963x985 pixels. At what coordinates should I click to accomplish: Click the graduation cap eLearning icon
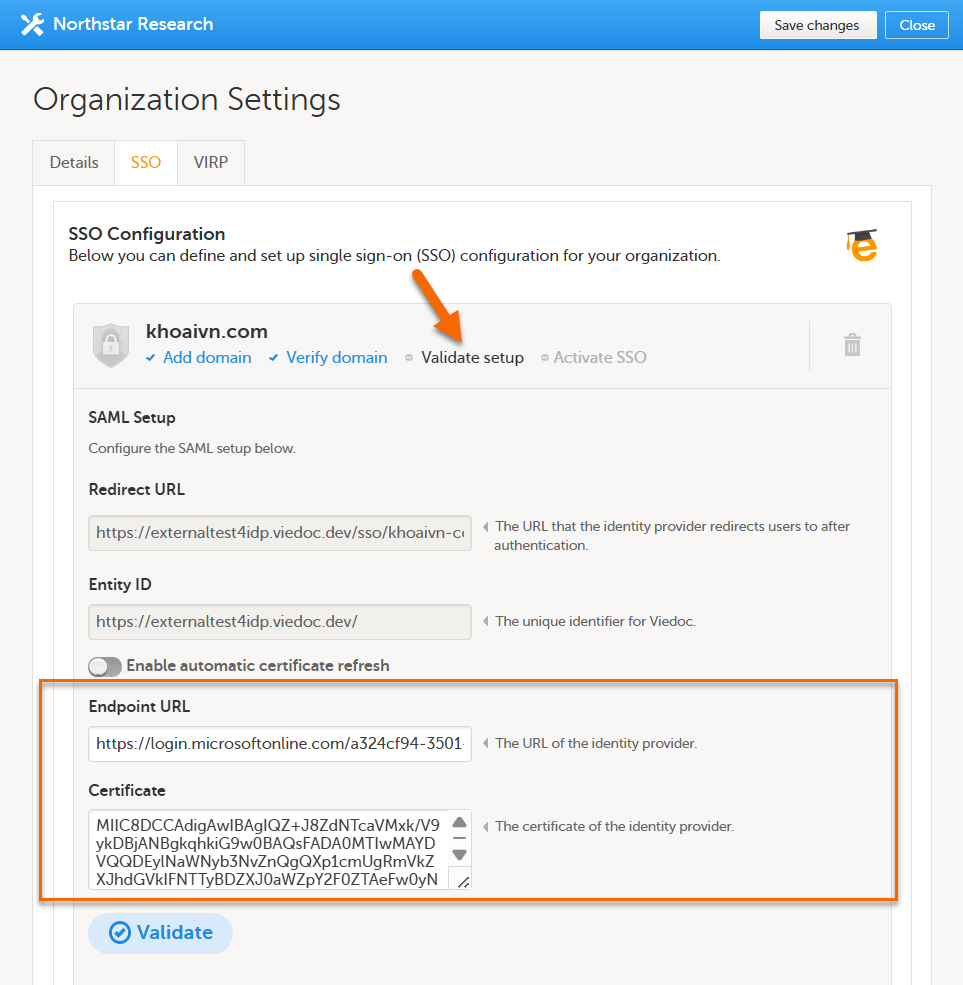(x=861, y=245)
